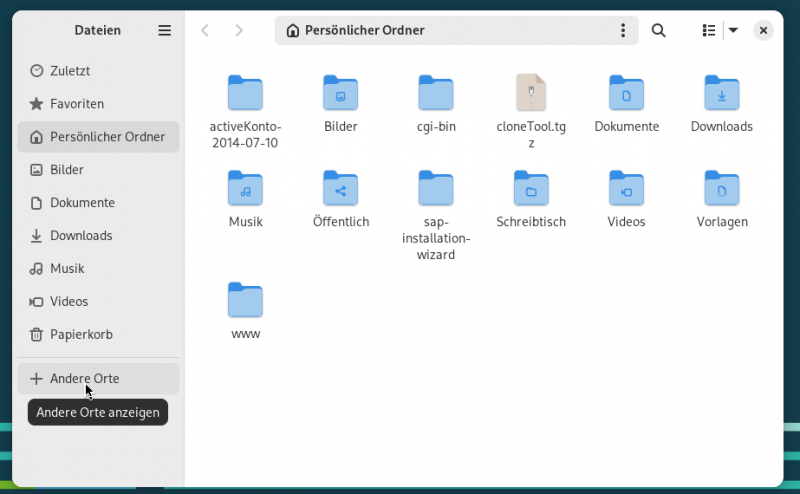
Task: Open Downloads in the sidebar
Action: [80, 236]
